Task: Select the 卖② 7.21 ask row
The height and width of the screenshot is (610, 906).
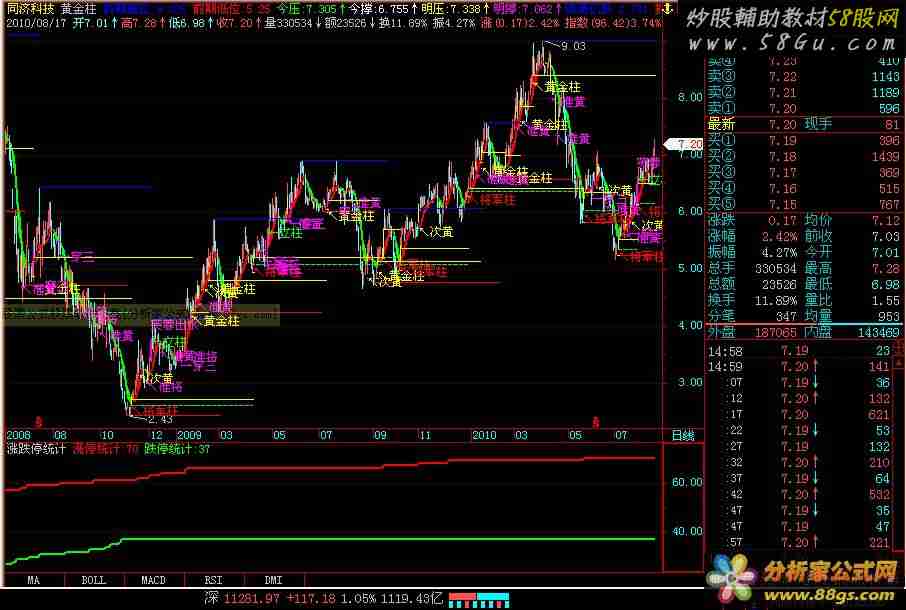Action: (804, 92)
